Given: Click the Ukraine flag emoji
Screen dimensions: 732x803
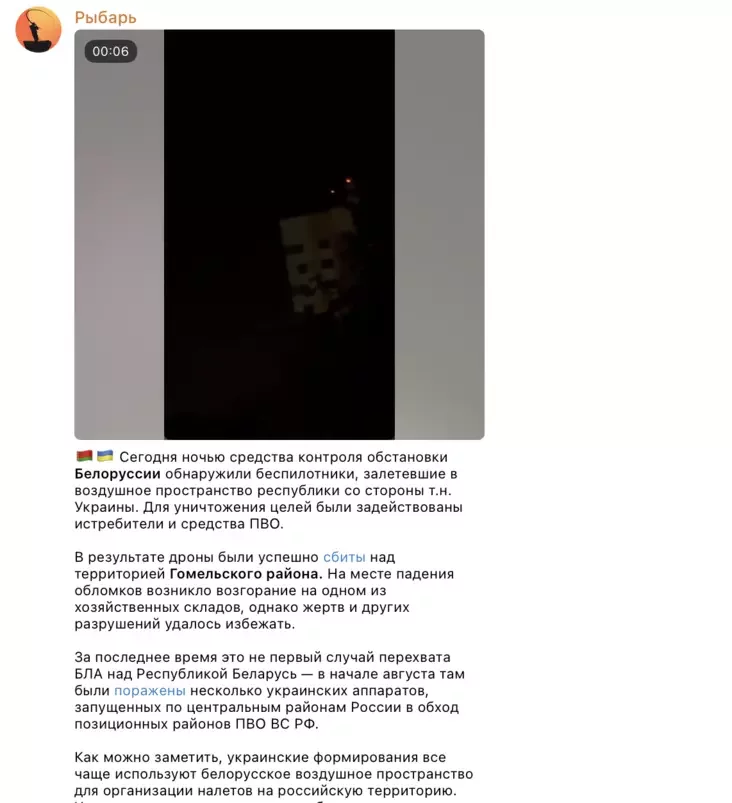Looking at the screenshot, I should [x=105, y=456].
